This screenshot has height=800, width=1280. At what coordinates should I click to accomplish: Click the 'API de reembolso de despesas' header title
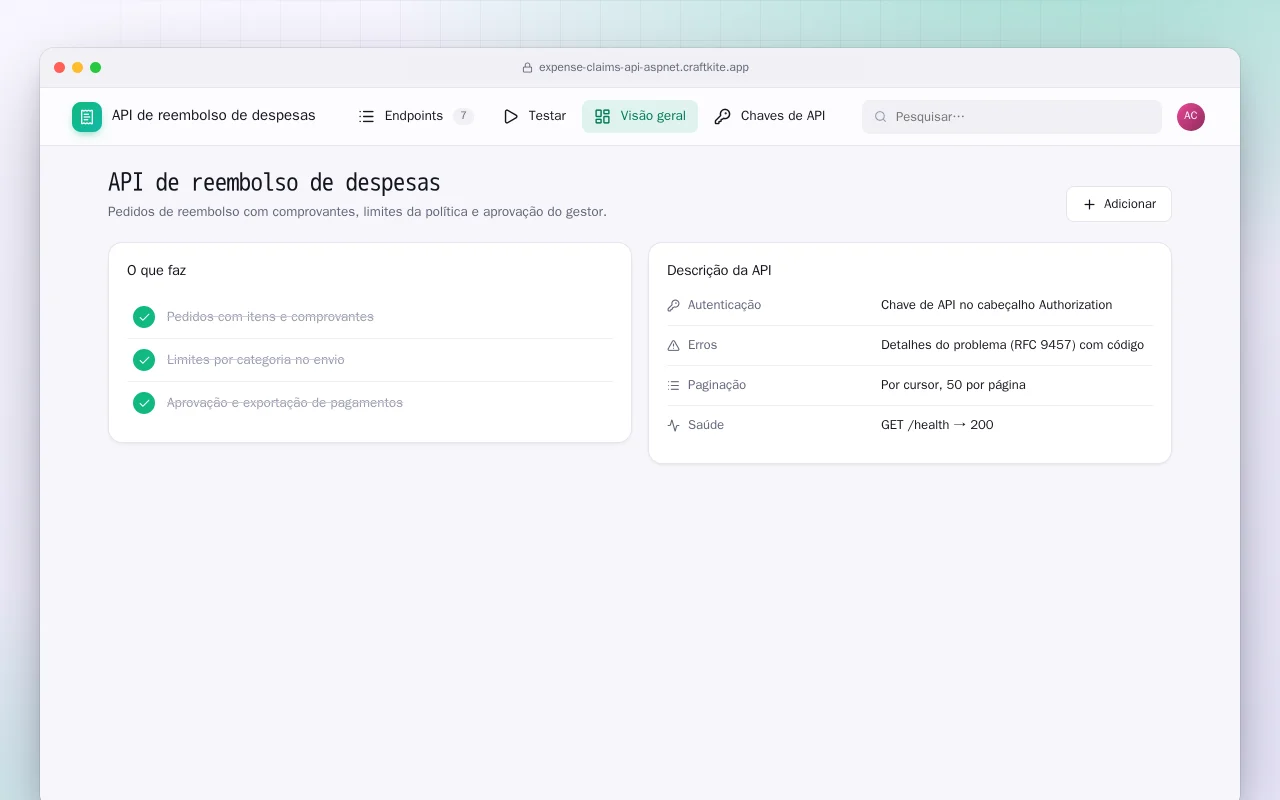pyautogui.click(x=214, y=116)
